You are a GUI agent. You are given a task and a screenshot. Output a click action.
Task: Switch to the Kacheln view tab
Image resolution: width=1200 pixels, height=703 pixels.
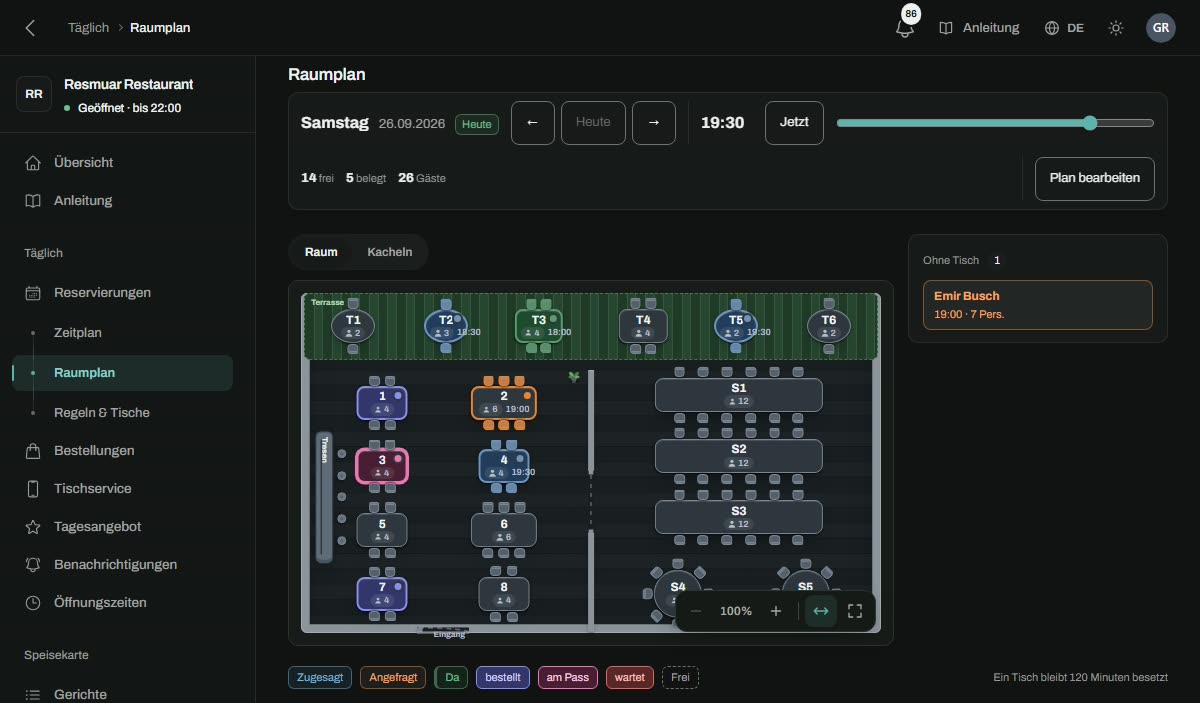click(x=390, y=252)
